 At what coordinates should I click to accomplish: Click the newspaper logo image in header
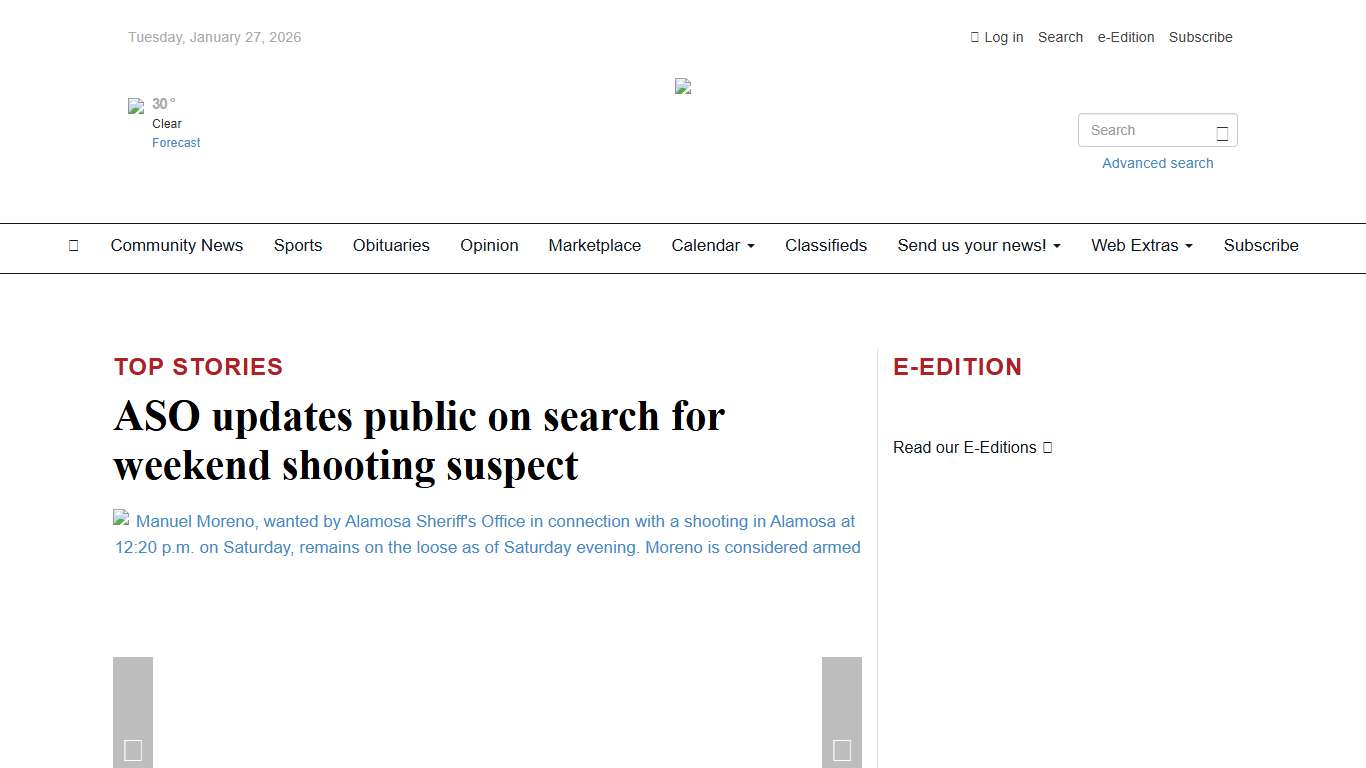[683, 87]
